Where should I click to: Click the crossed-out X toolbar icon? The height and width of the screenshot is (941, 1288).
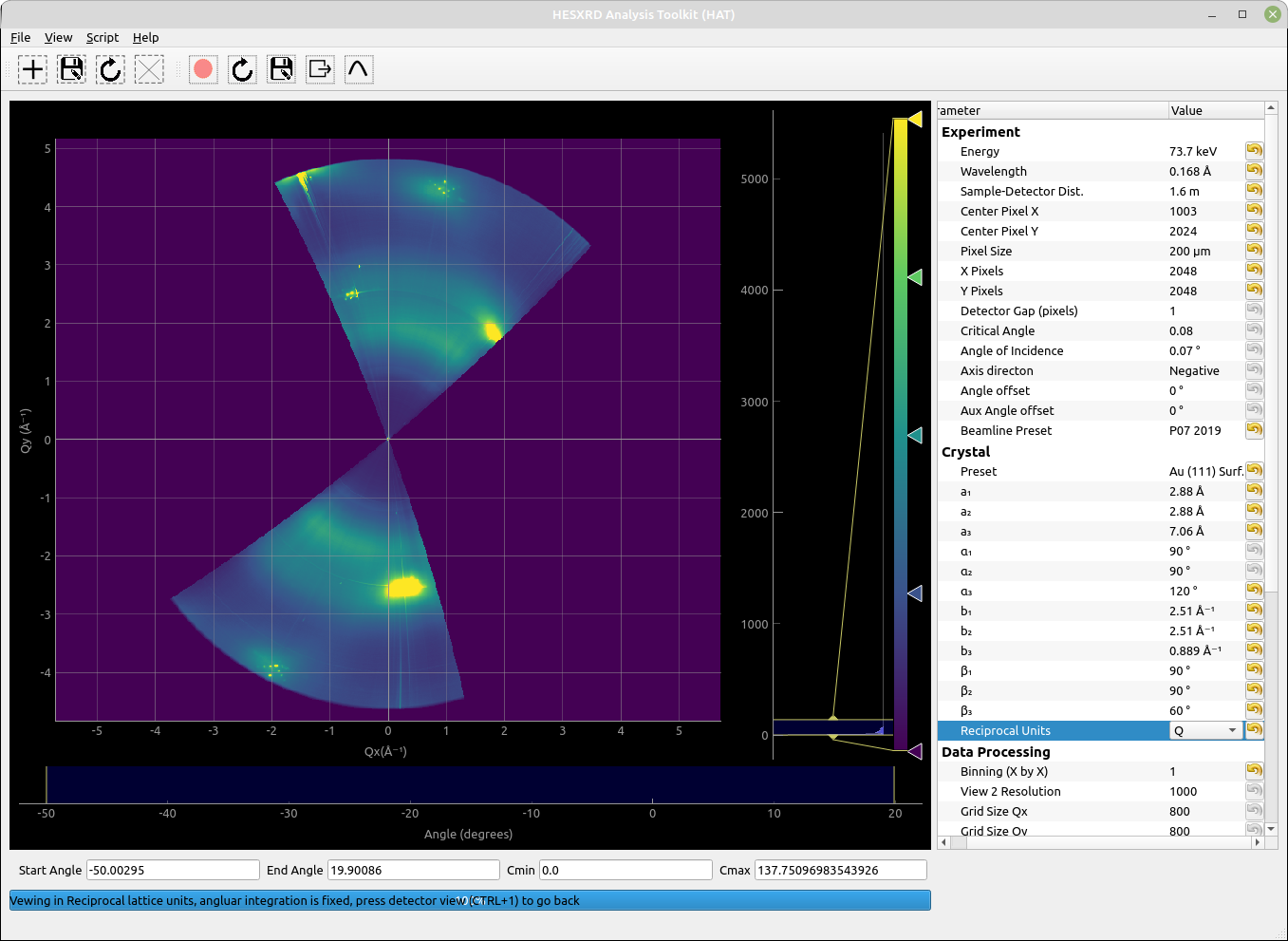[149, 69]
